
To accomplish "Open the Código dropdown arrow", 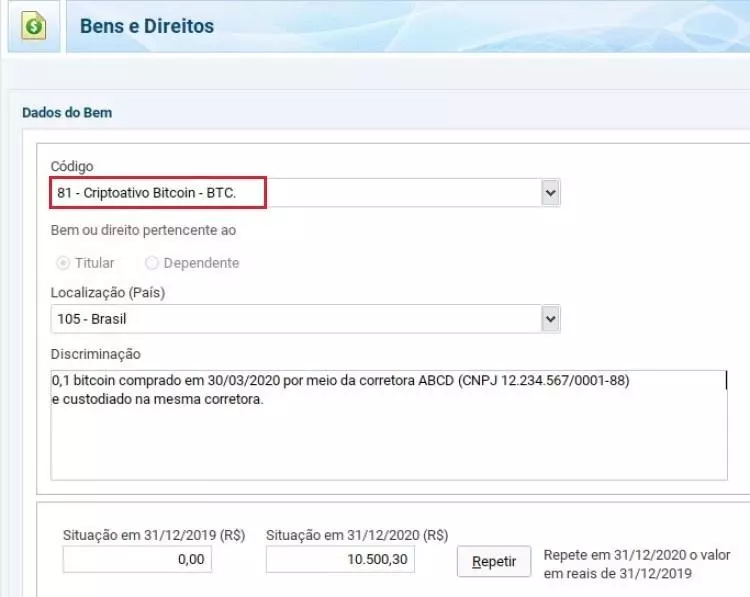I will click(551, 193).
